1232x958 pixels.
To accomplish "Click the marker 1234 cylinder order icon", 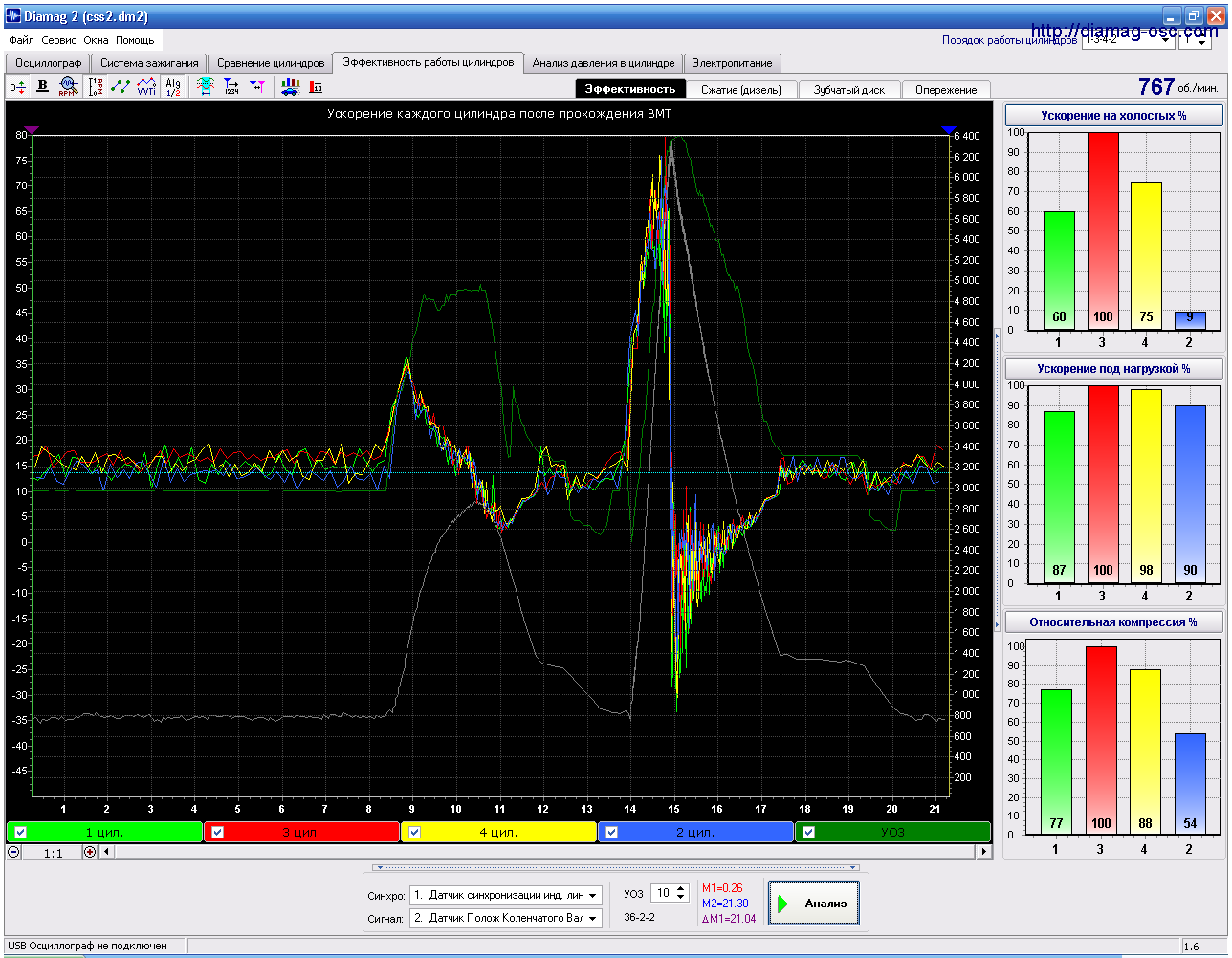I will point(231,86).
